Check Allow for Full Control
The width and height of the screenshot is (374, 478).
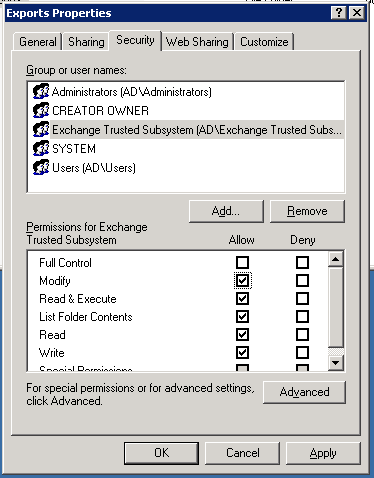tap(242, 263)
